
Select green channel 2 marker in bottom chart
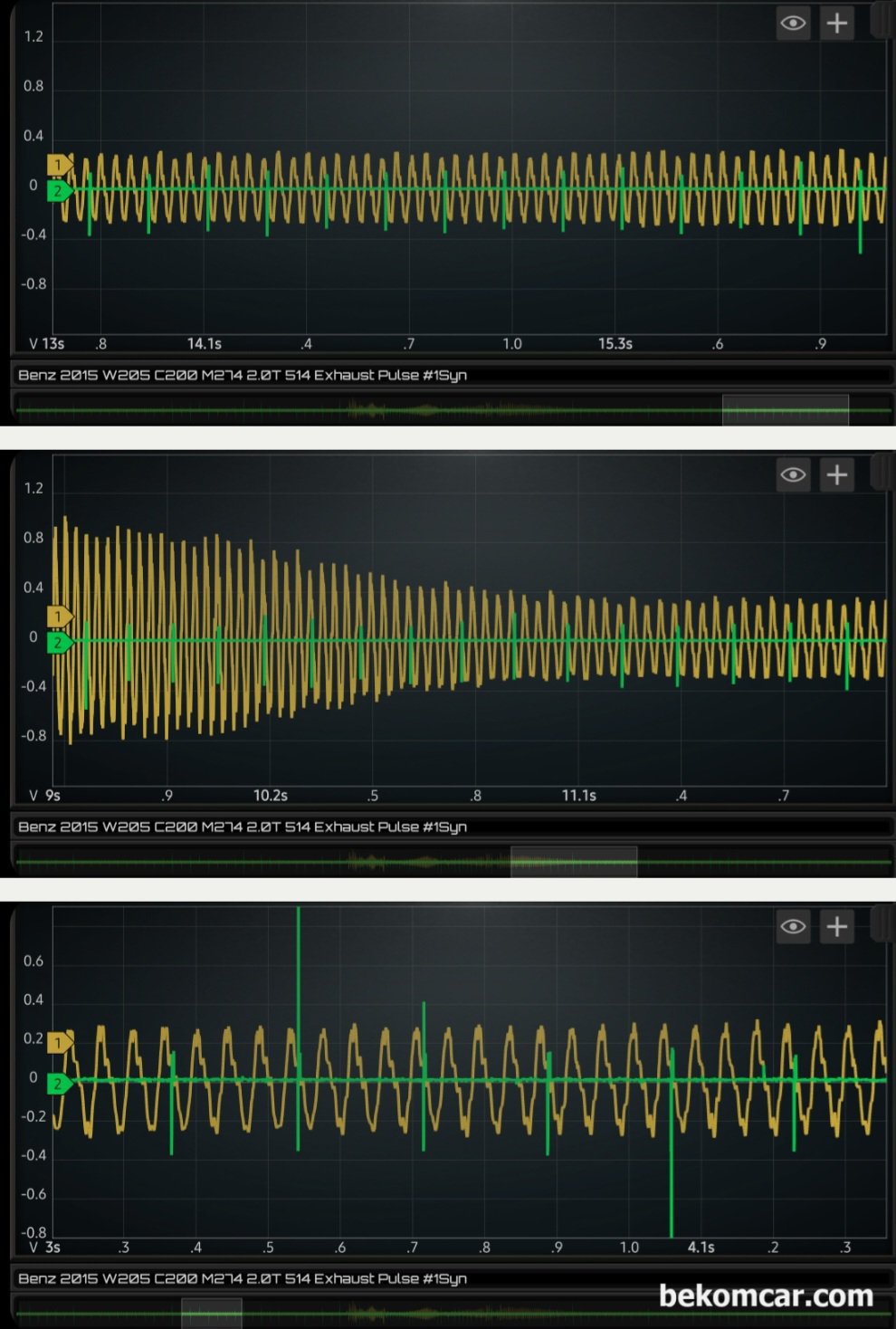[60, 1083]
